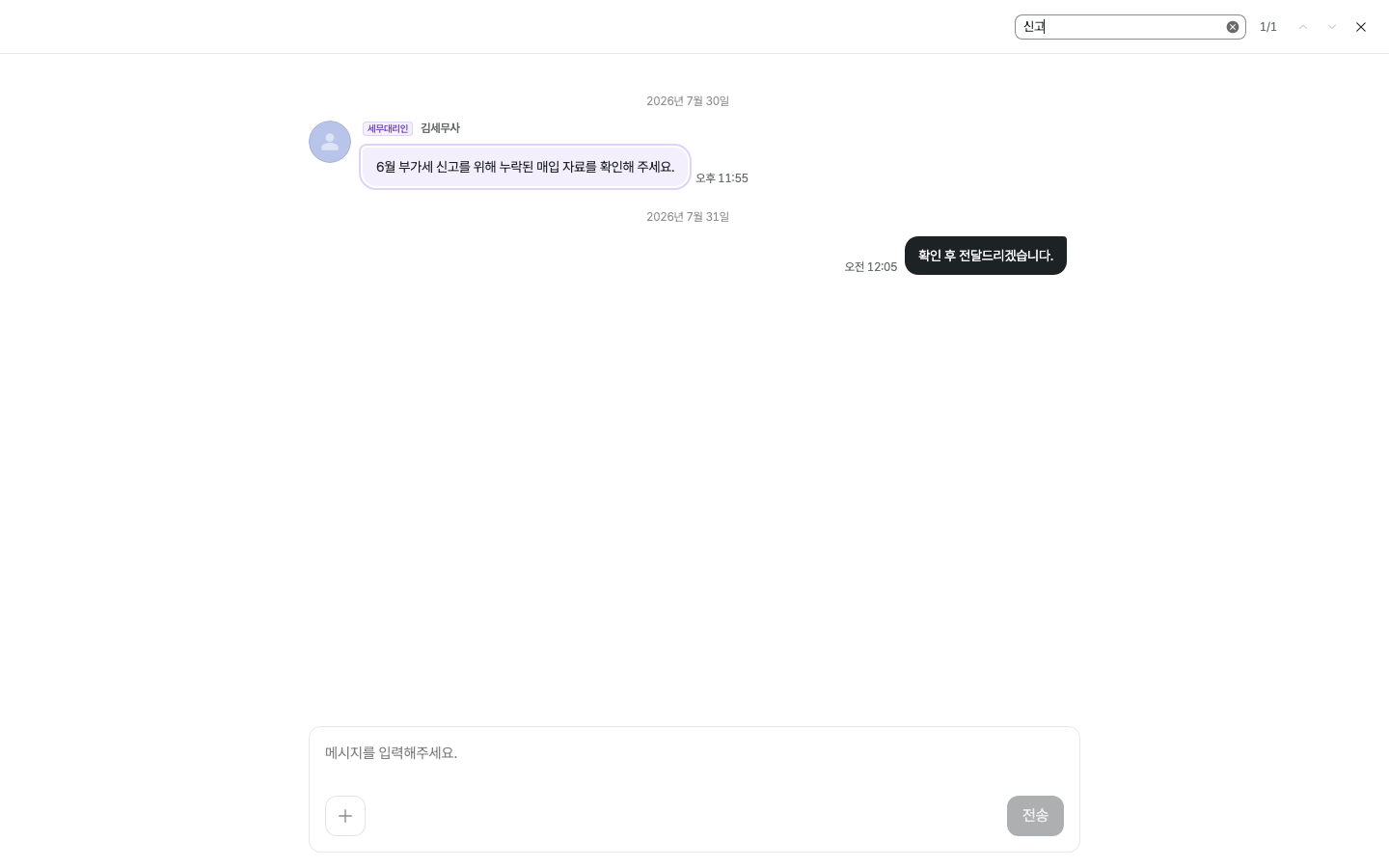Click the 김세무사 sender name

440,128
